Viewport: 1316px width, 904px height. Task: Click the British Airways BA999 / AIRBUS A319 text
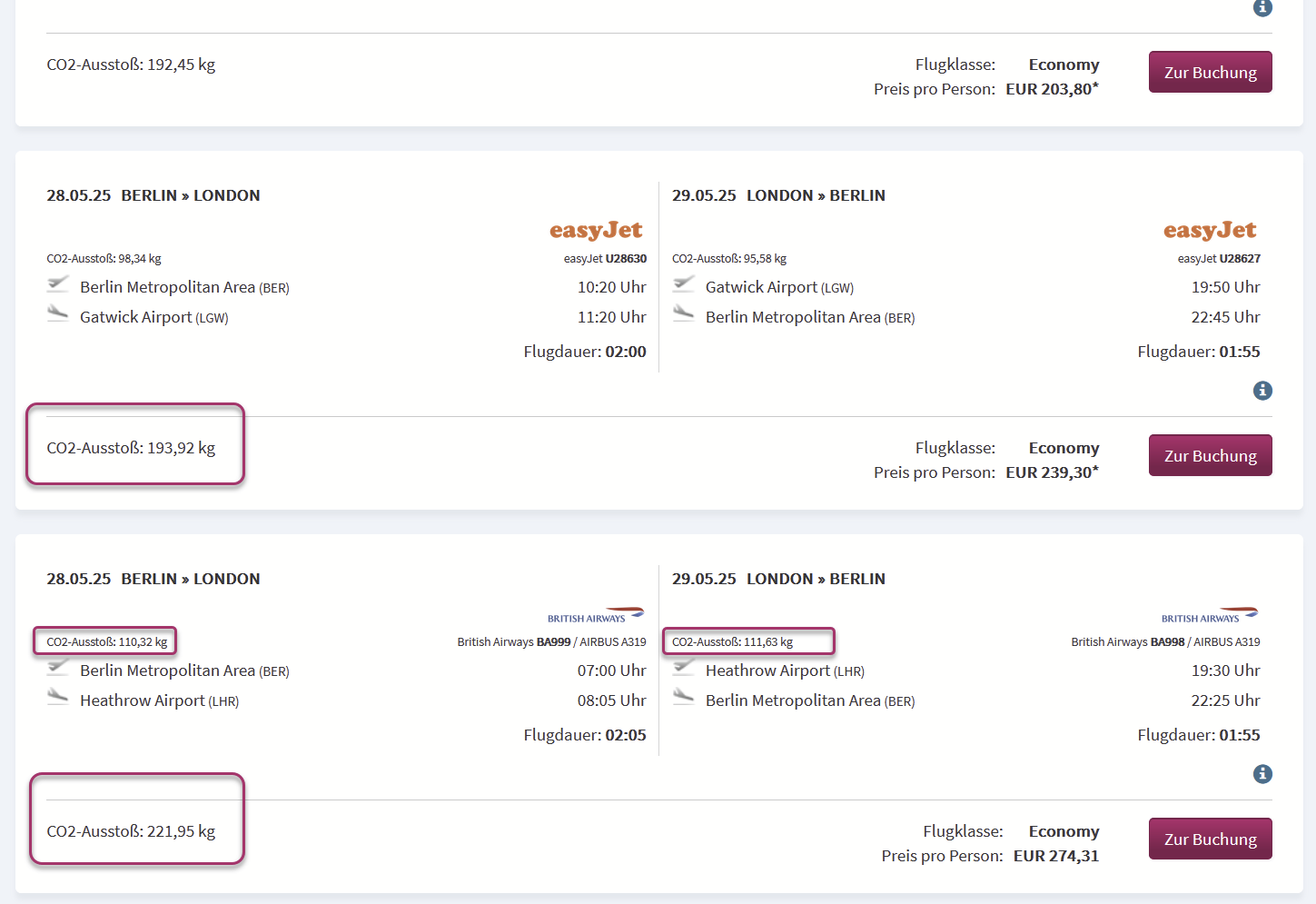pyautogui.click(x=551, y=641)
